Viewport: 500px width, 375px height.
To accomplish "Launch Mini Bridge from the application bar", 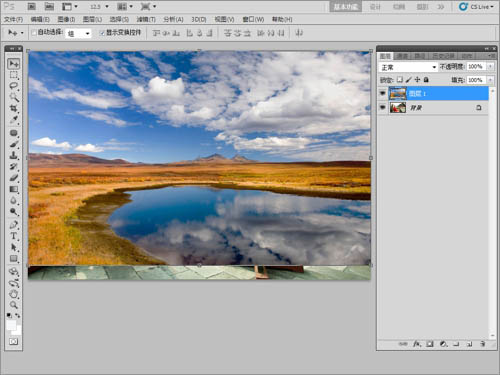I will [x=49, y=6].
